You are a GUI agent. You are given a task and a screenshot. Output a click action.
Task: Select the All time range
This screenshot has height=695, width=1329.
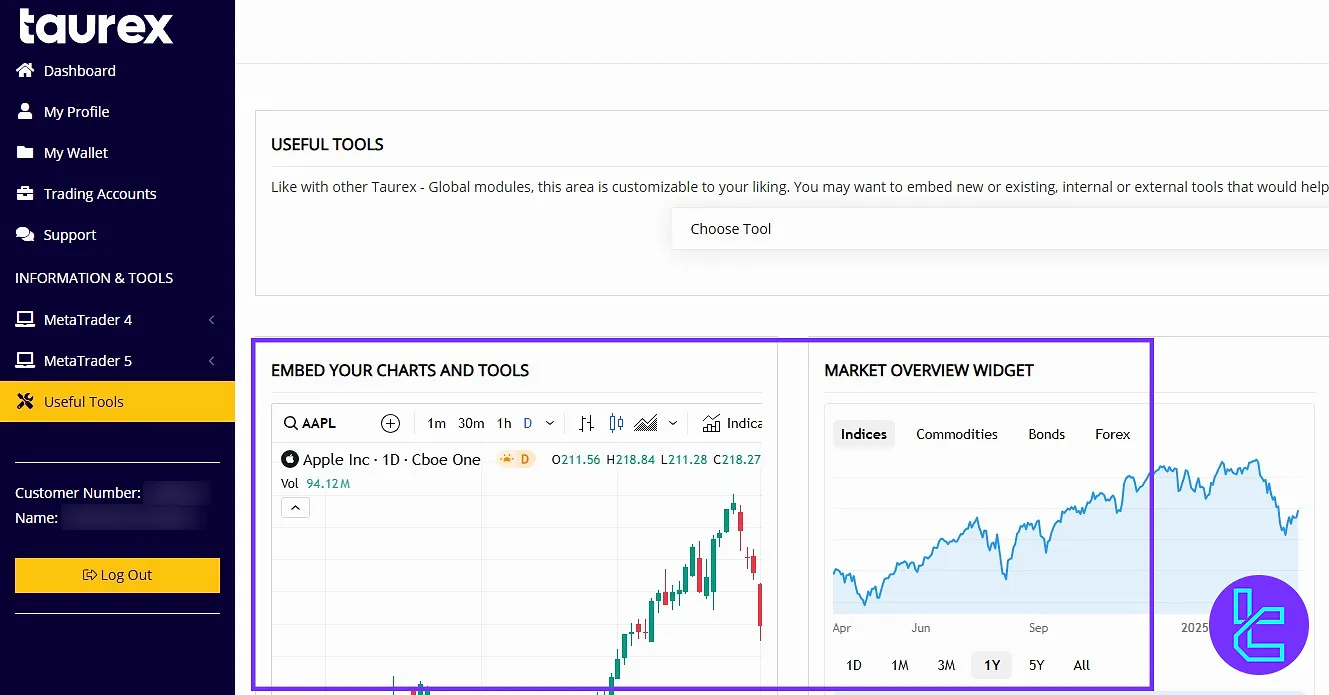(1081, 665)
